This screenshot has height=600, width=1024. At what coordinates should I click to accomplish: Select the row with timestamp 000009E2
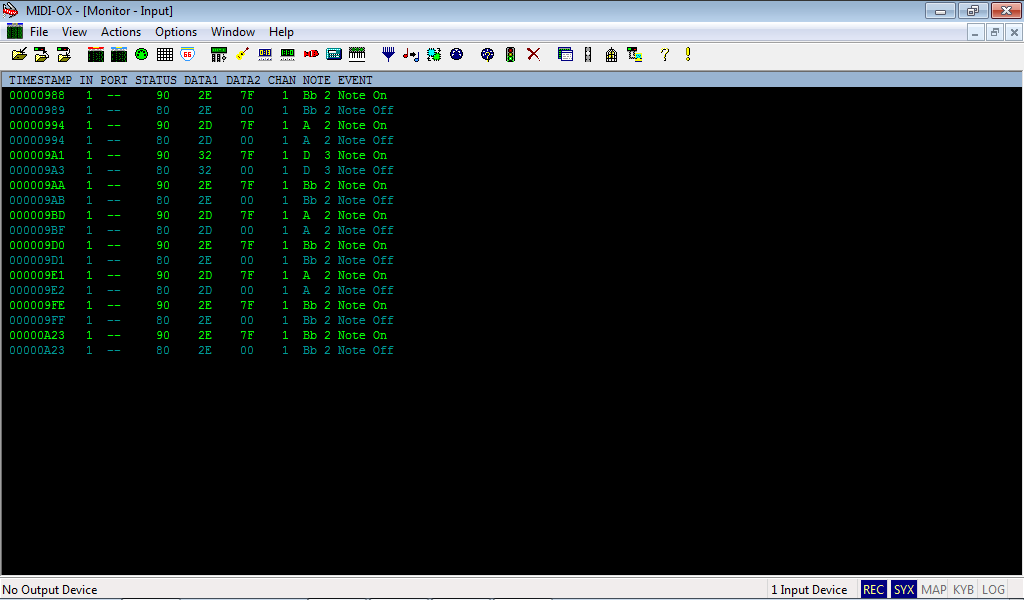tap(201, 291)
